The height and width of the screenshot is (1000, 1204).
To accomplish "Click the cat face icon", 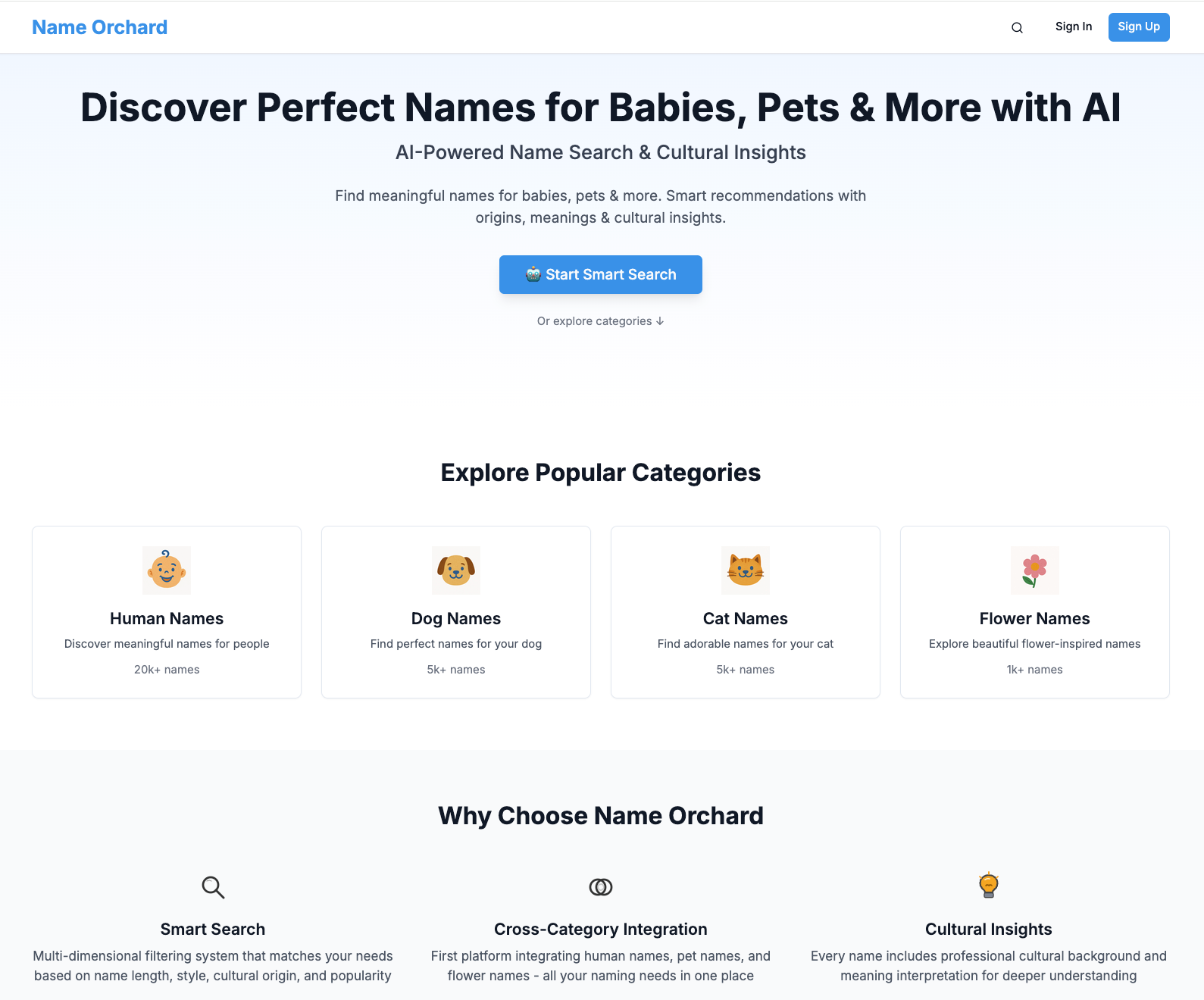I will 746,570.
